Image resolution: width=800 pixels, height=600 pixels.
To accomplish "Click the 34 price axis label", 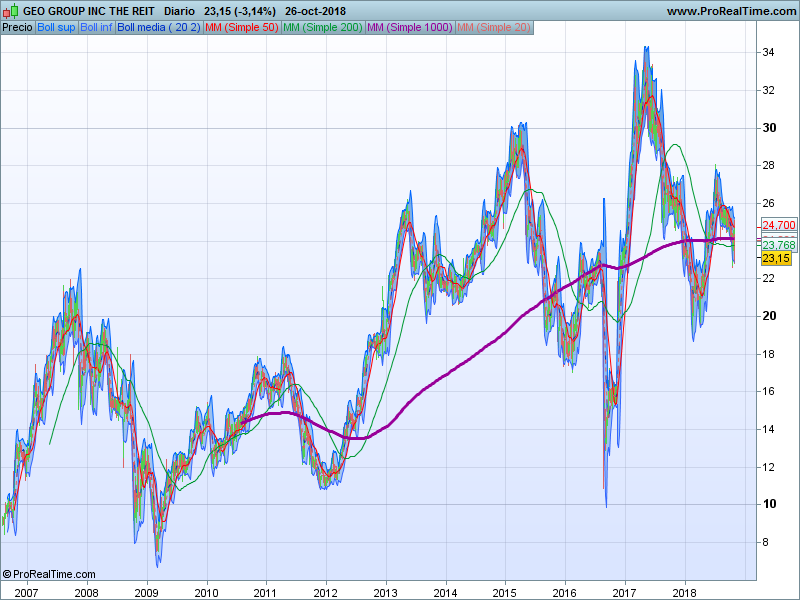I will tap(768, 53).
